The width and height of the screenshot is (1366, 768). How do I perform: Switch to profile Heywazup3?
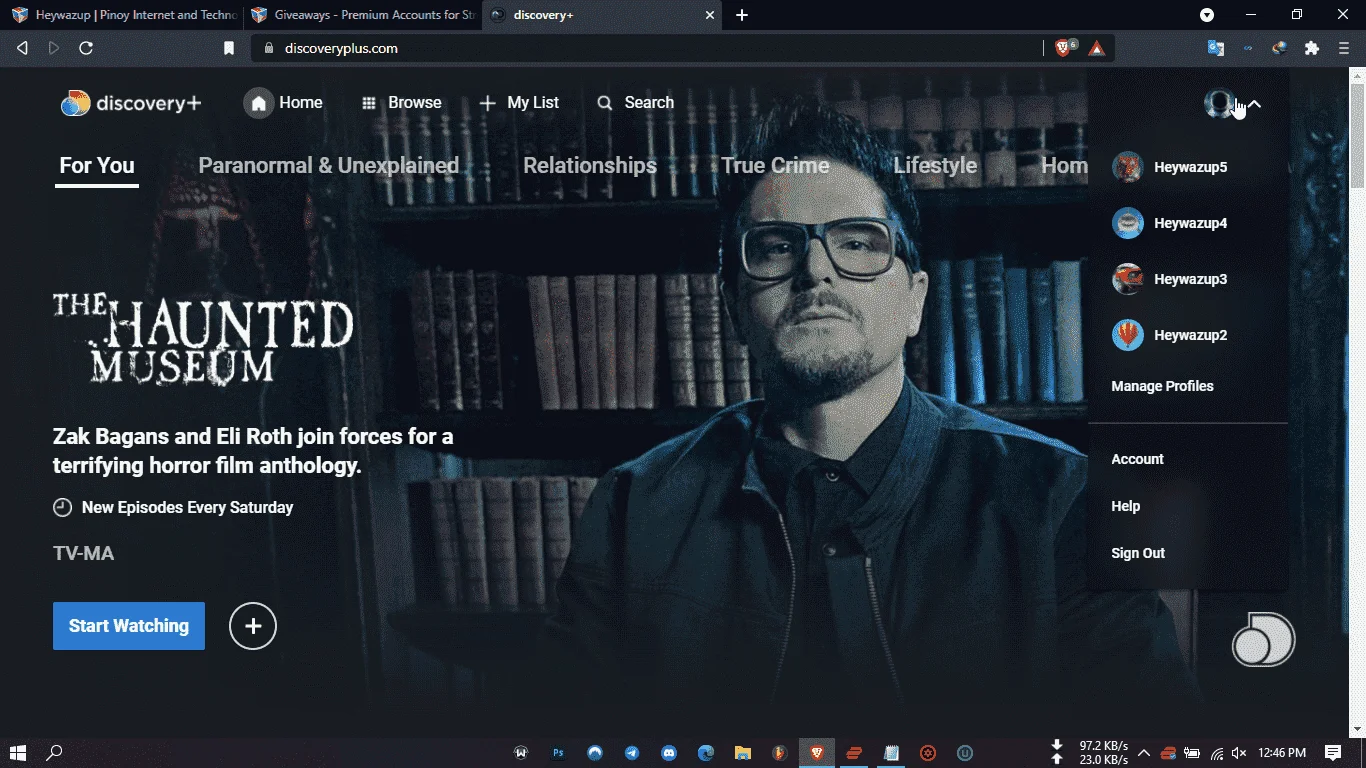(x=1169, y=279)
